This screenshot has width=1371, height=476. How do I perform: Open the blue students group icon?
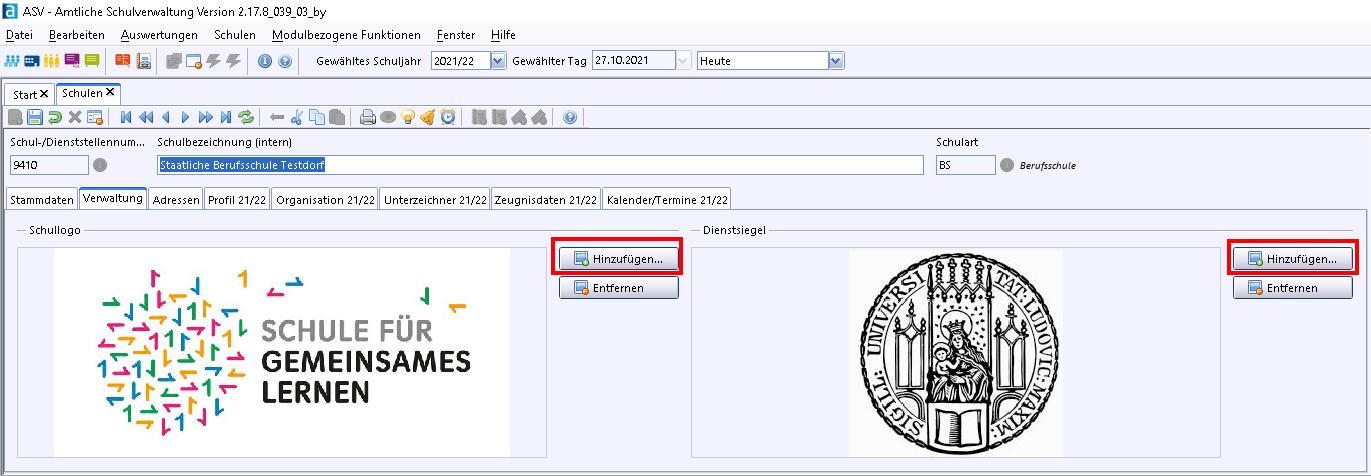point(12,61)
